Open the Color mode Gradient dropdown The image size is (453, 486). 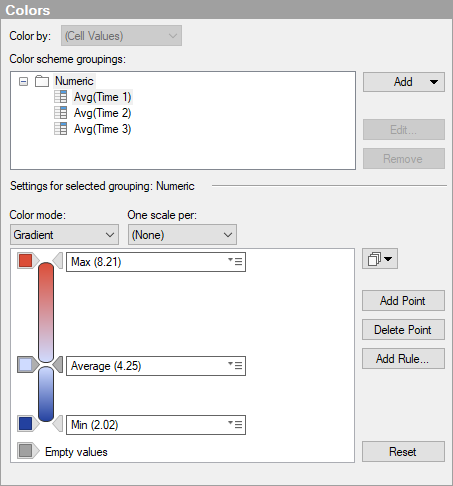[x=64, y=235]
